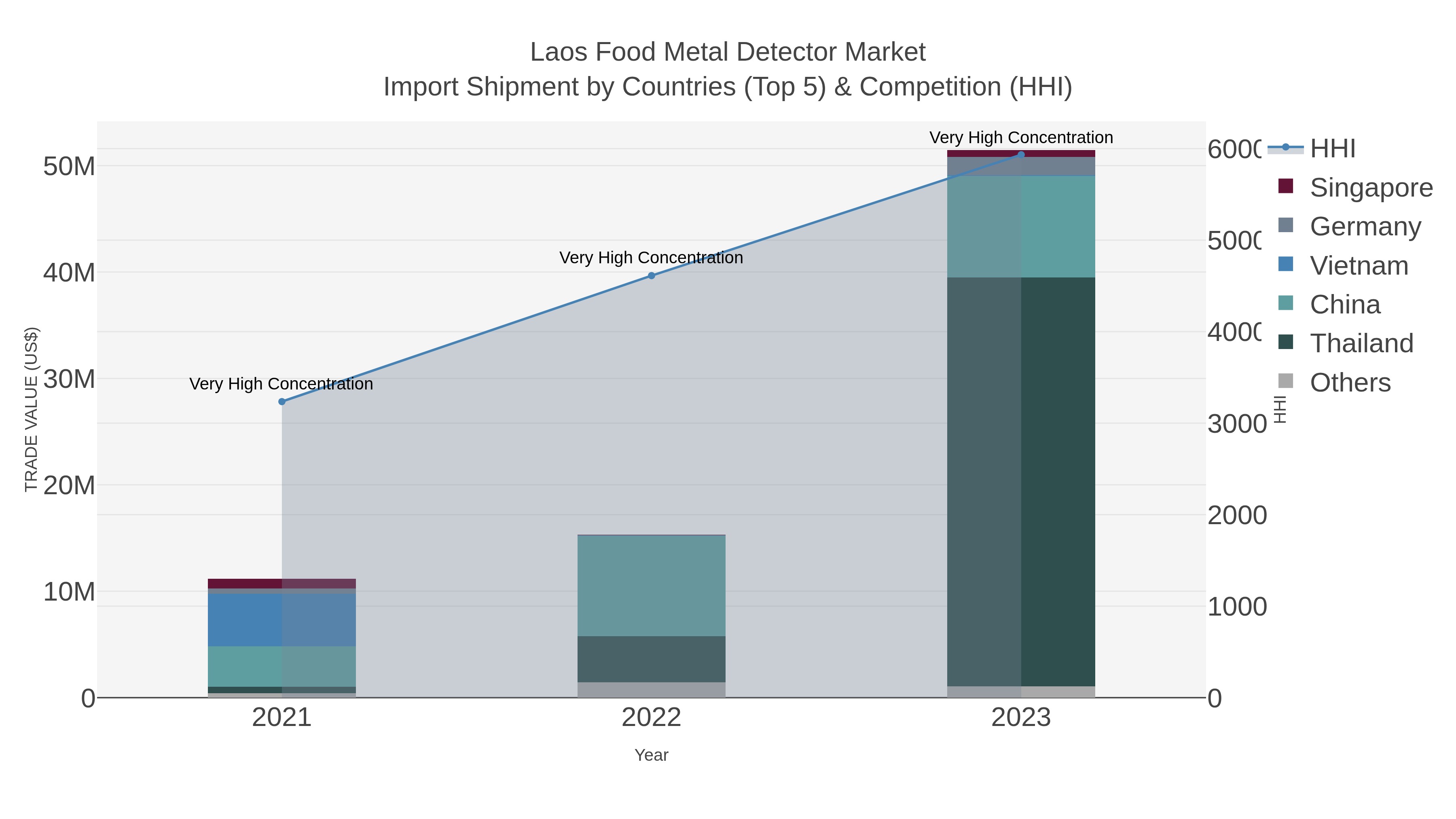Click the Thailand dark green legend swatch
Screen dimensions: 1456x819
coord(1285,342)
